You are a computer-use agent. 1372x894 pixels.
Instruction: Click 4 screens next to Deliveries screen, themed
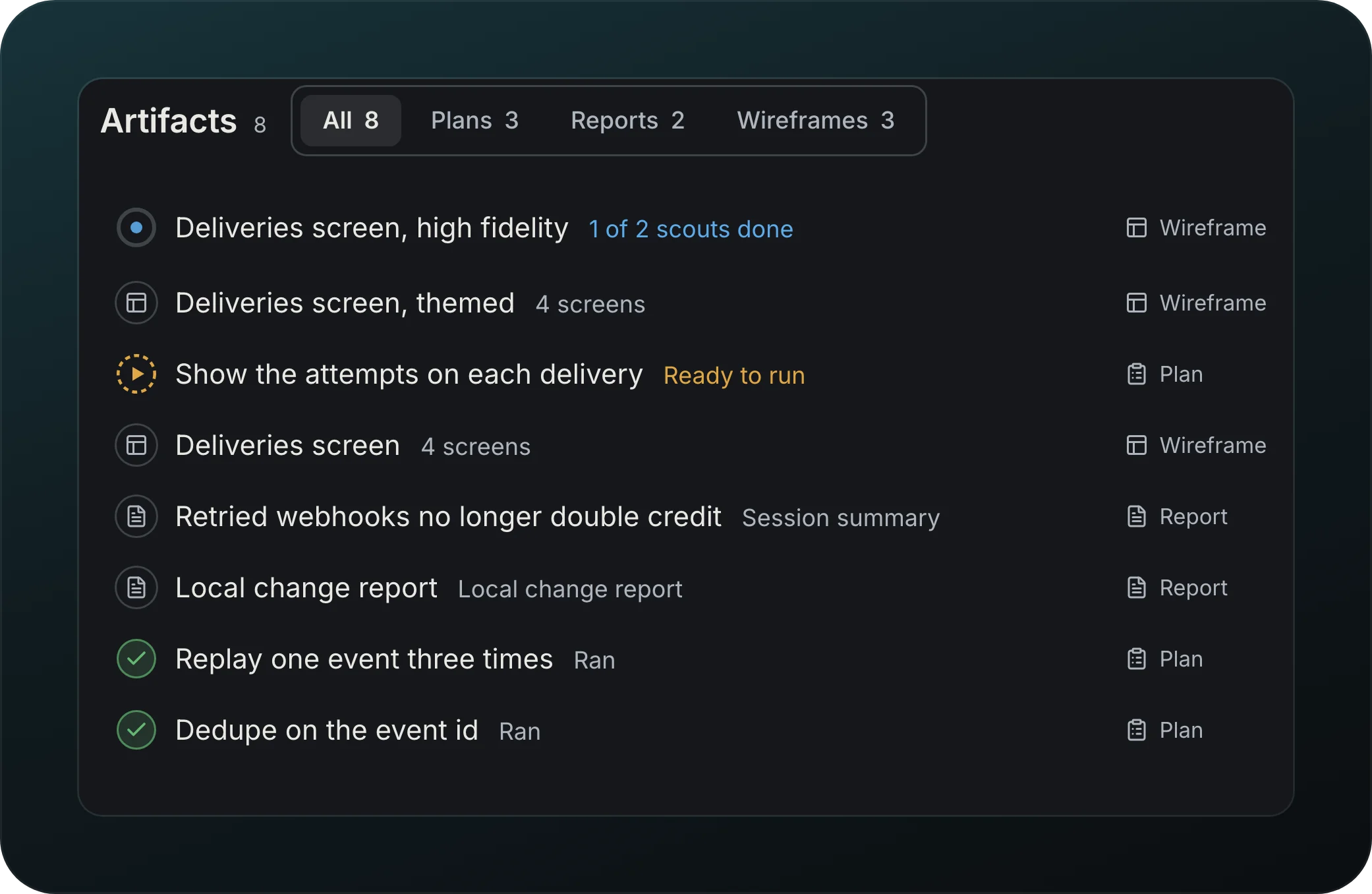point(590,304)
